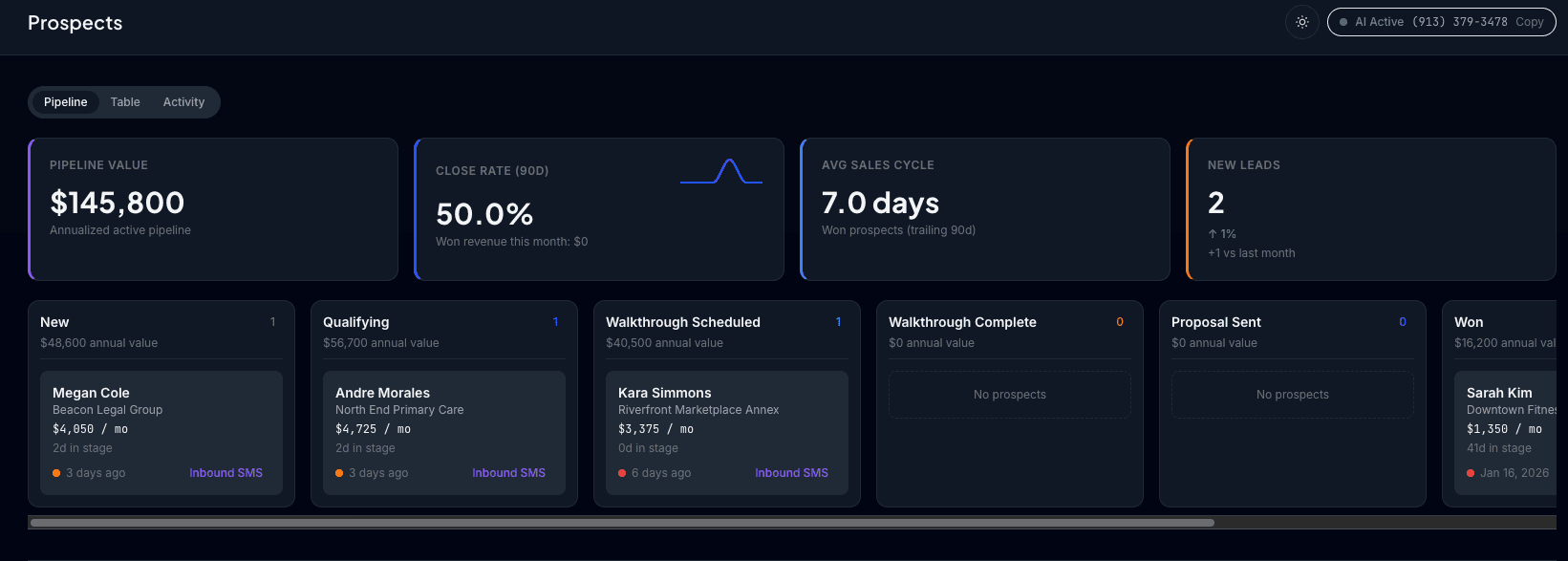Click $3,375 / mo on Kara Simmons card
The height and width of the screenshot is (561, 1568).
(x=655, y=429)
